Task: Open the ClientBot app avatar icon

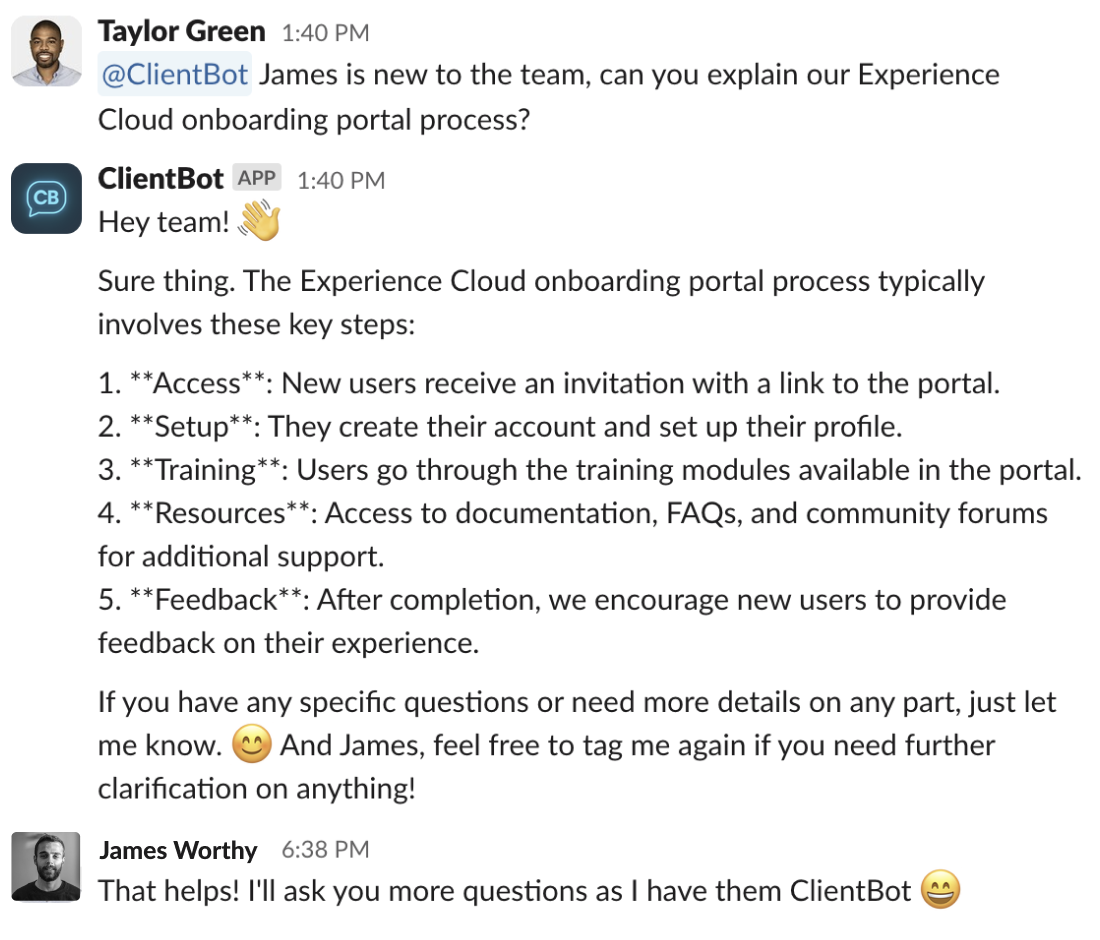Action: point(46,199)
